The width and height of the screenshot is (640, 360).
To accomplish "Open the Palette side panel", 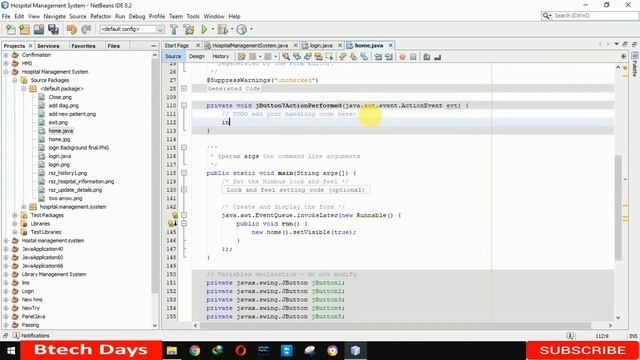I will tap(635, 65).
